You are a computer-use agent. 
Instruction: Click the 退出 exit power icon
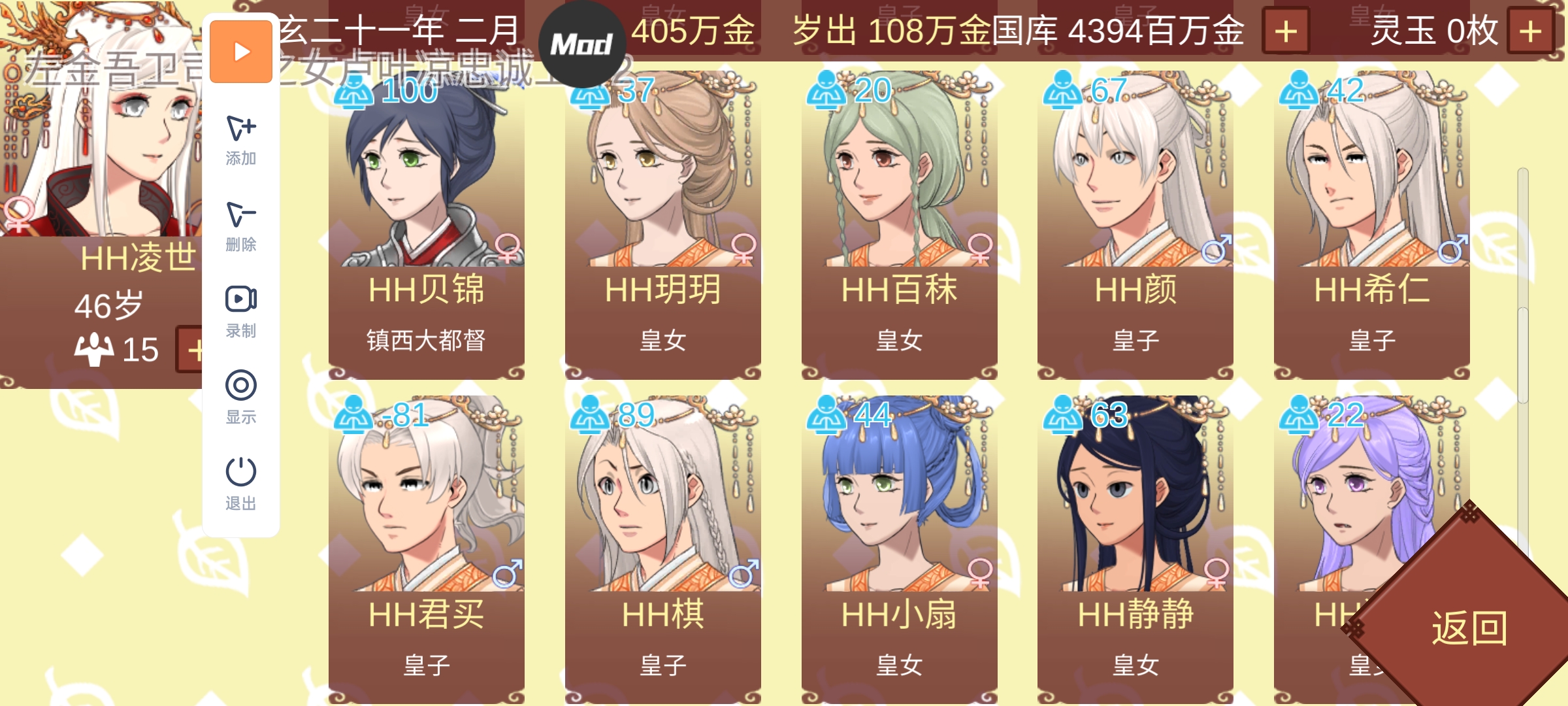pos(241,484)
